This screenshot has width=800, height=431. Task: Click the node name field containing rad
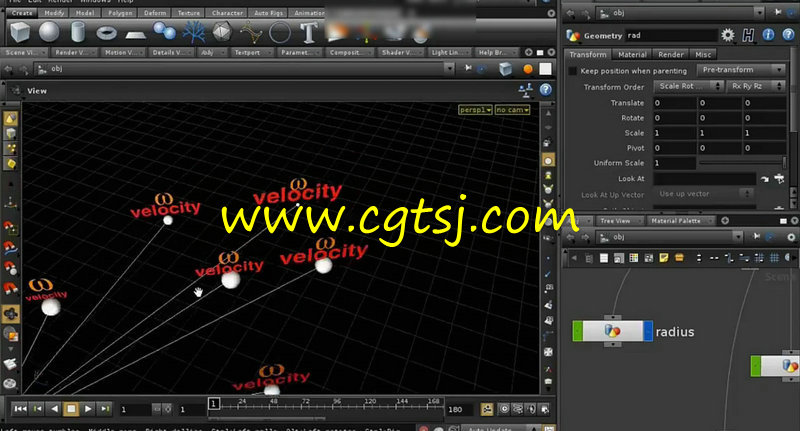(671, 35)
